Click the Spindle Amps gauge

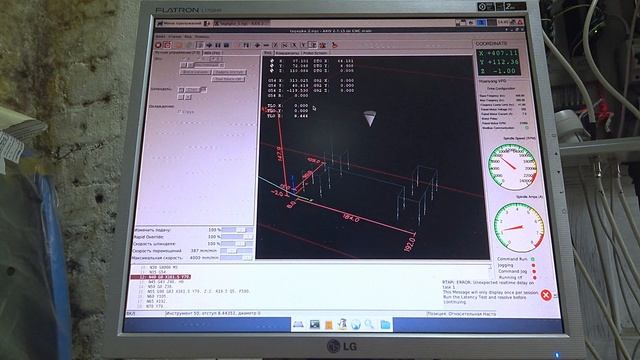click(519, 227)
